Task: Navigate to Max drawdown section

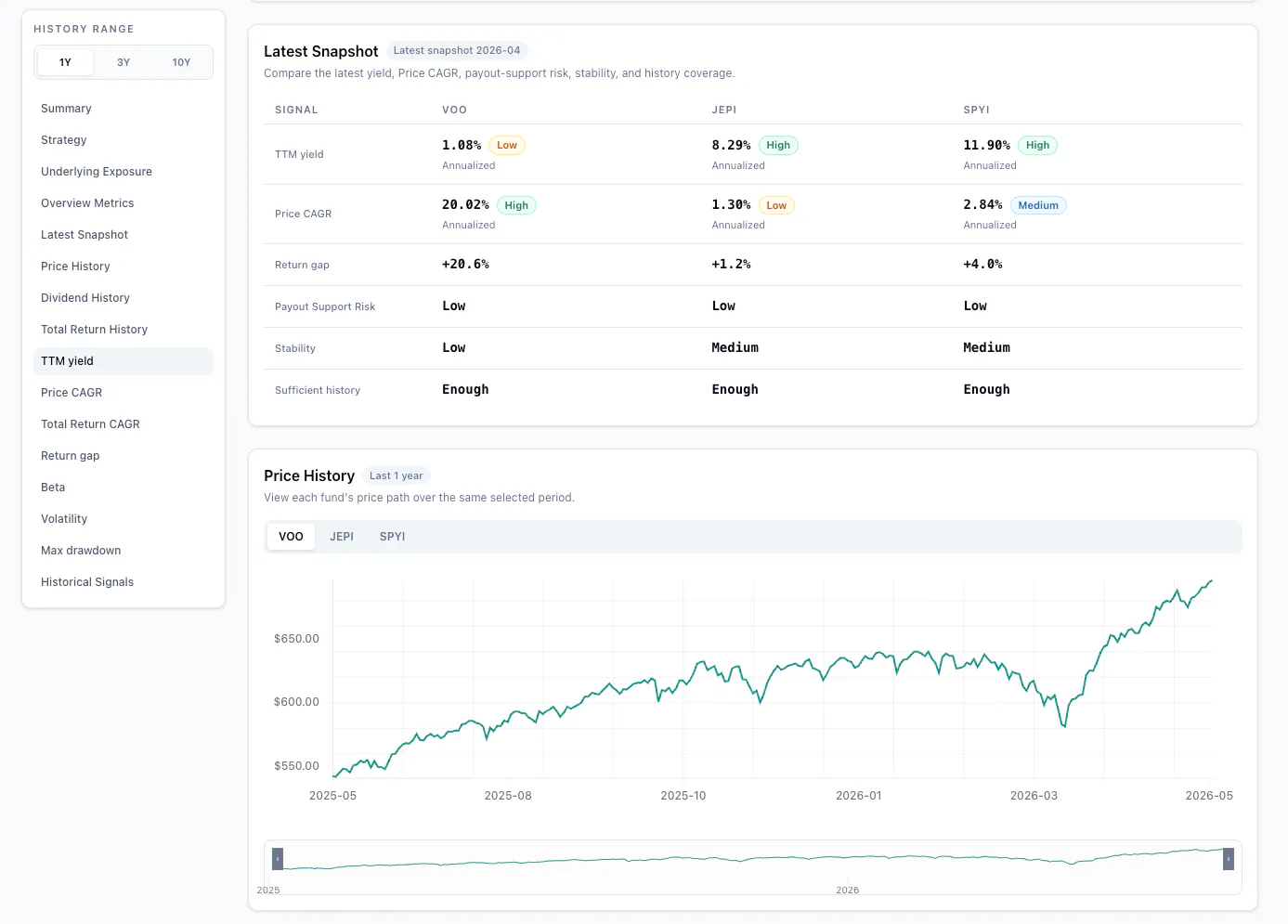Action: [124, 551]
